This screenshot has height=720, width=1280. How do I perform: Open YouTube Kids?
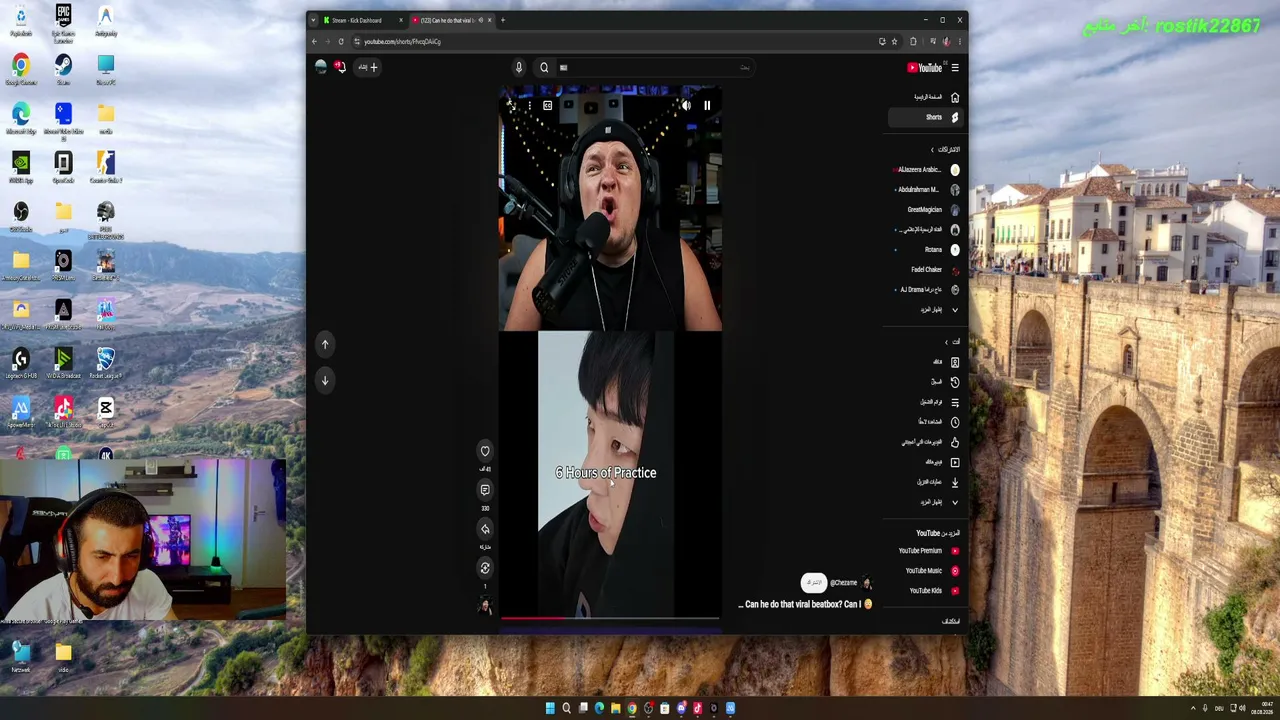[x=926, y=591]
